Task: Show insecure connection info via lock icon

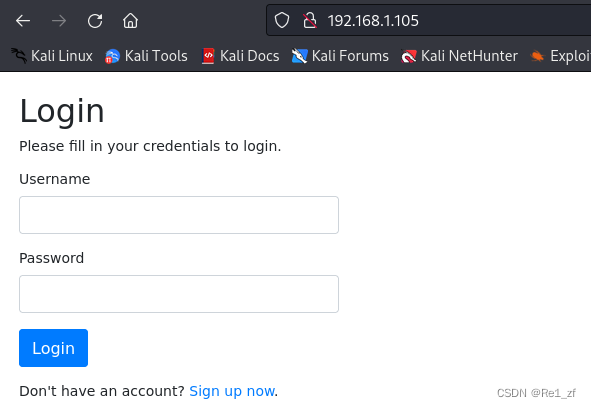Action: click(x=310, y=20)
